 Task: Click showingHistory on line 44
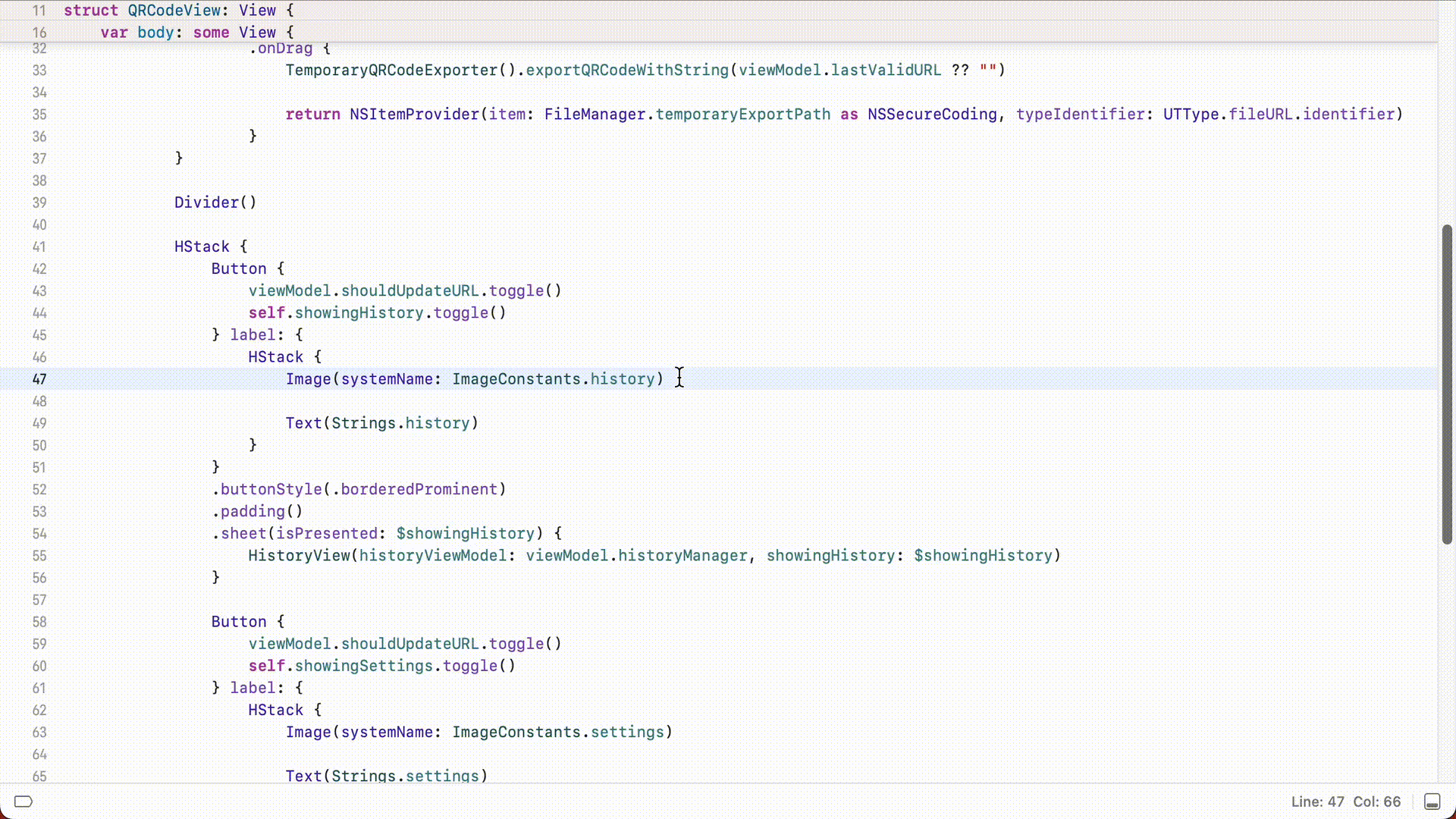point(359,312)
